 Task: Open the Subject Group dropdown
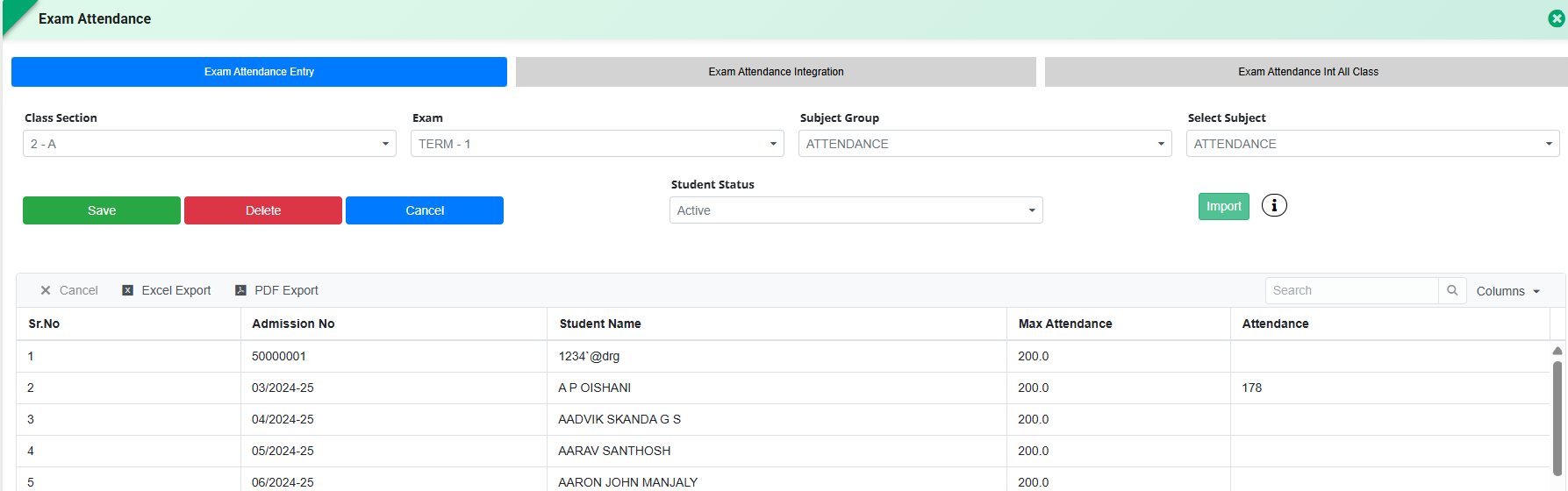coord(985,144)
